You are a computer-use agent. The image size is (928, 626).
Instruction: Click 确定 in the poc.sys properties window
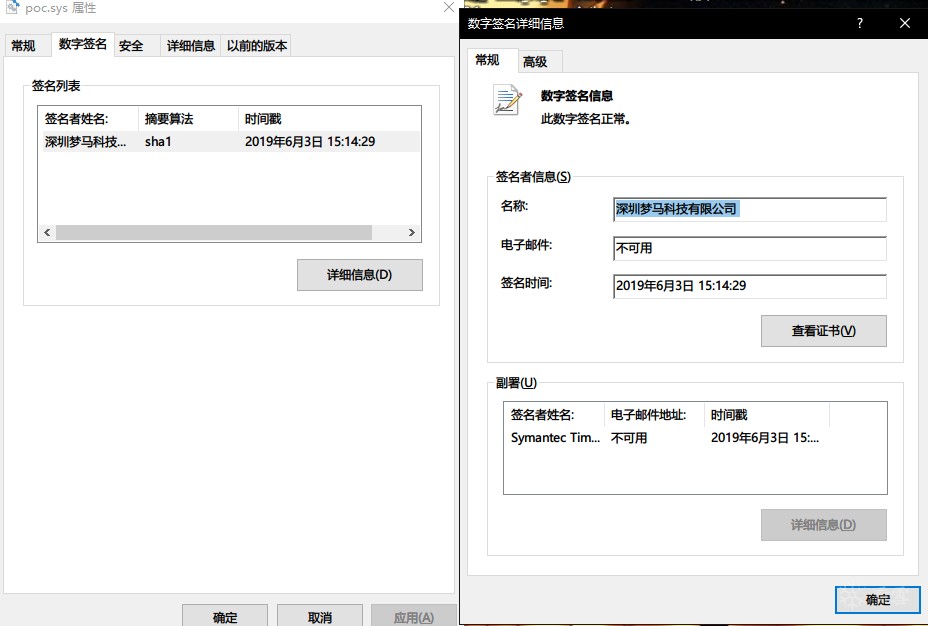(x=225, y=617)
